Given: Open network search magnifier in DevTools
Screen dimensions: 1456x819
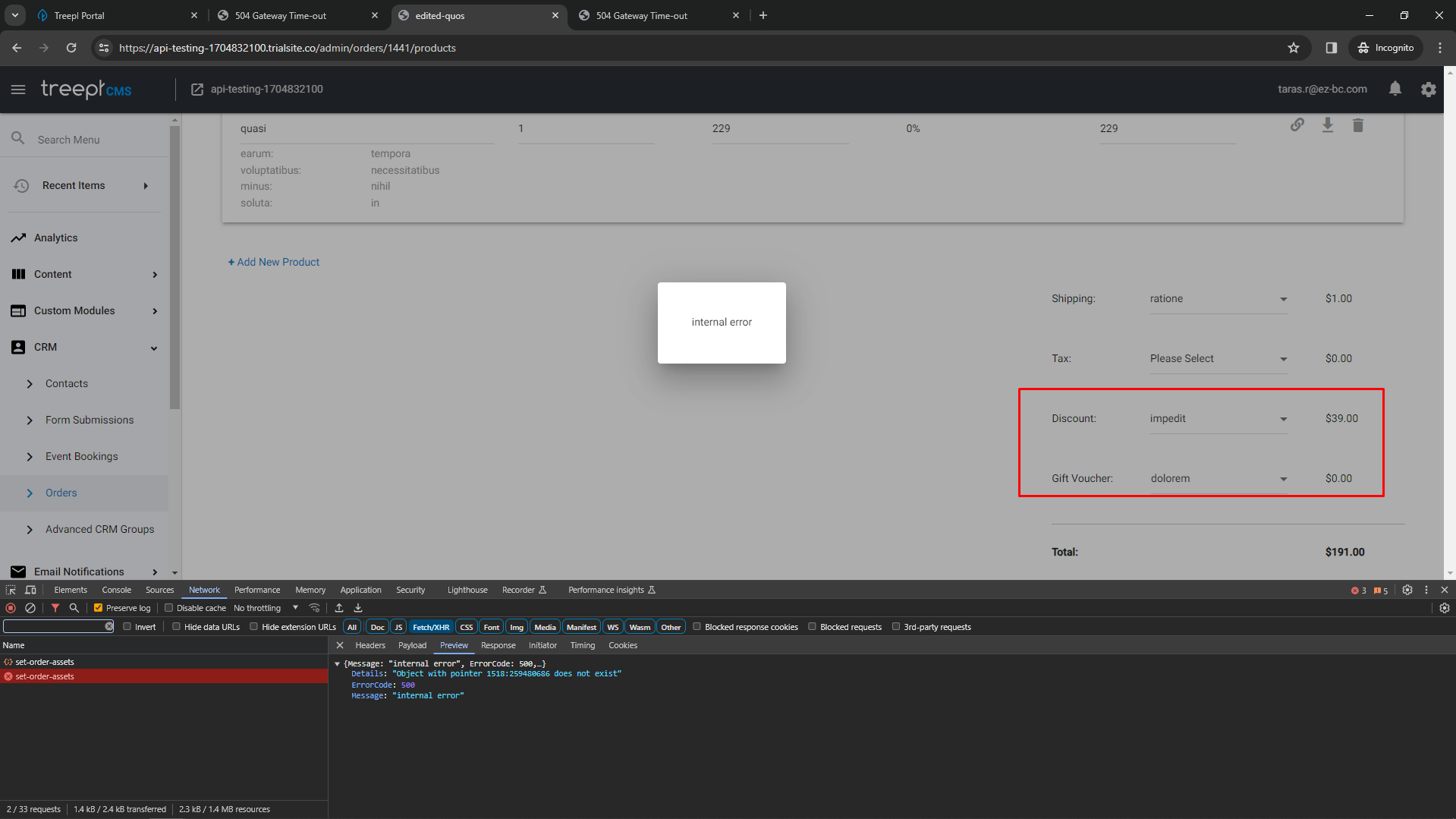Looking at the screenshot, I should click(x=74, y=608).
